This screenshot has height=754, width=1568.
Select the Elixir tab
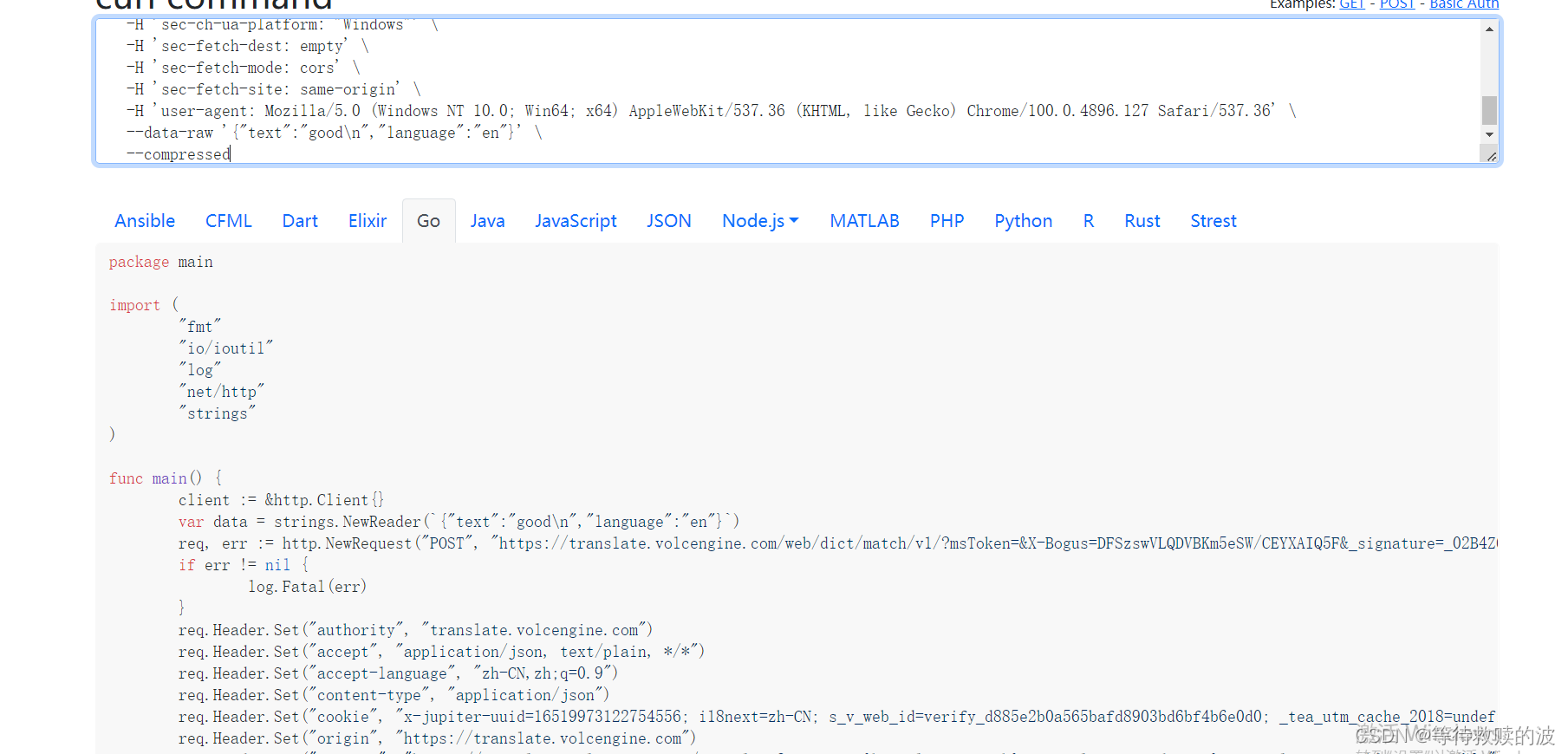coord(368,221)
